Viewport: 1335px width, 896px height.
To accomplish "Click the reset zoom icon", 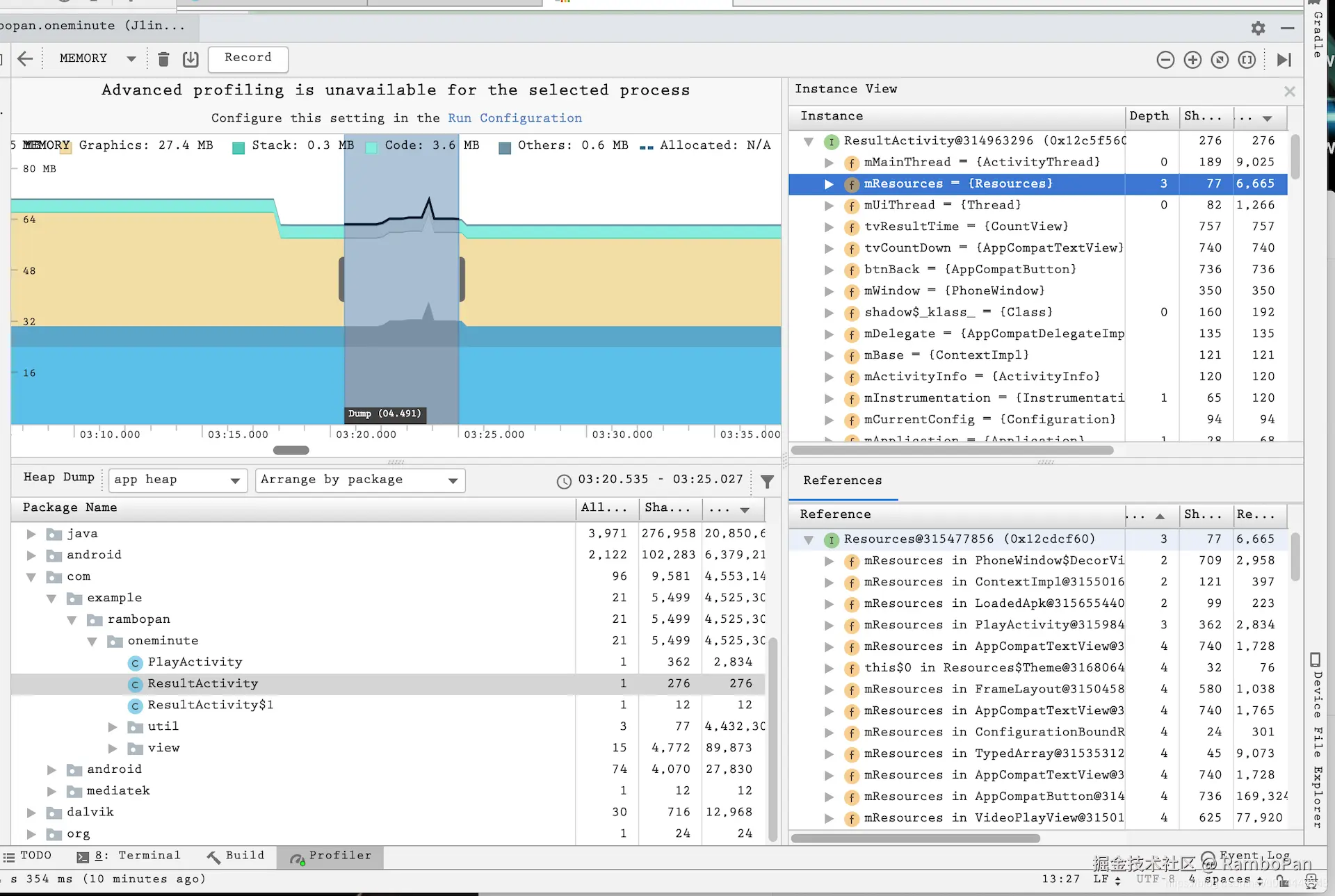I will click(x=1220, y=60).
